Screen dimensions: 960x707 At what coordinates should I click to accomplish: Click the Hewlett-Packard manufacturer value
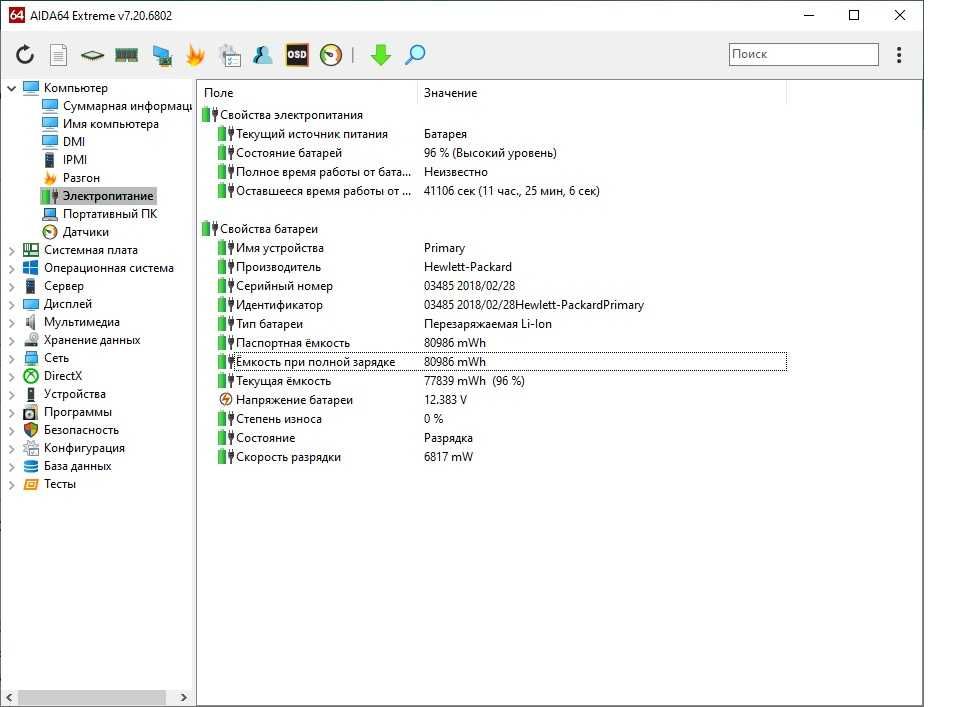pos(468,267)
